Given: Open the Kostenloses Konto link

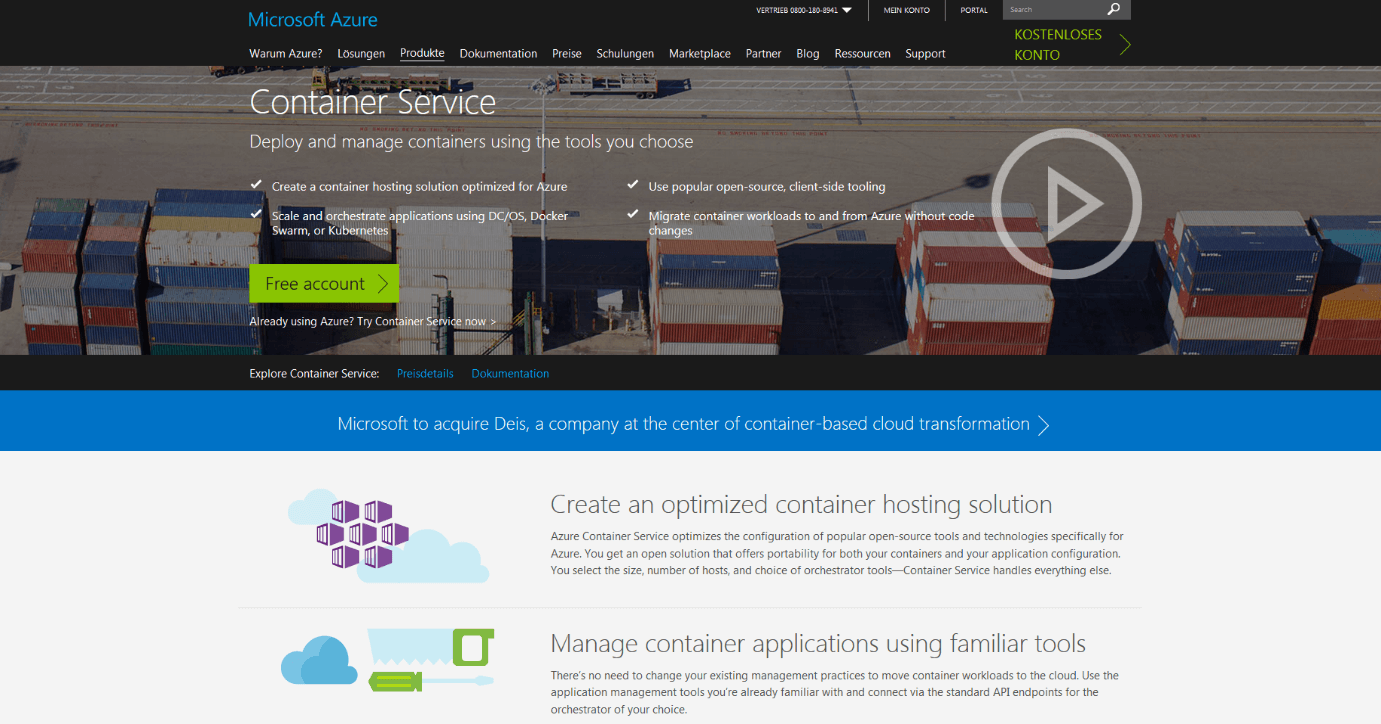Looking at the screenshot, I should click(1058, 44).
